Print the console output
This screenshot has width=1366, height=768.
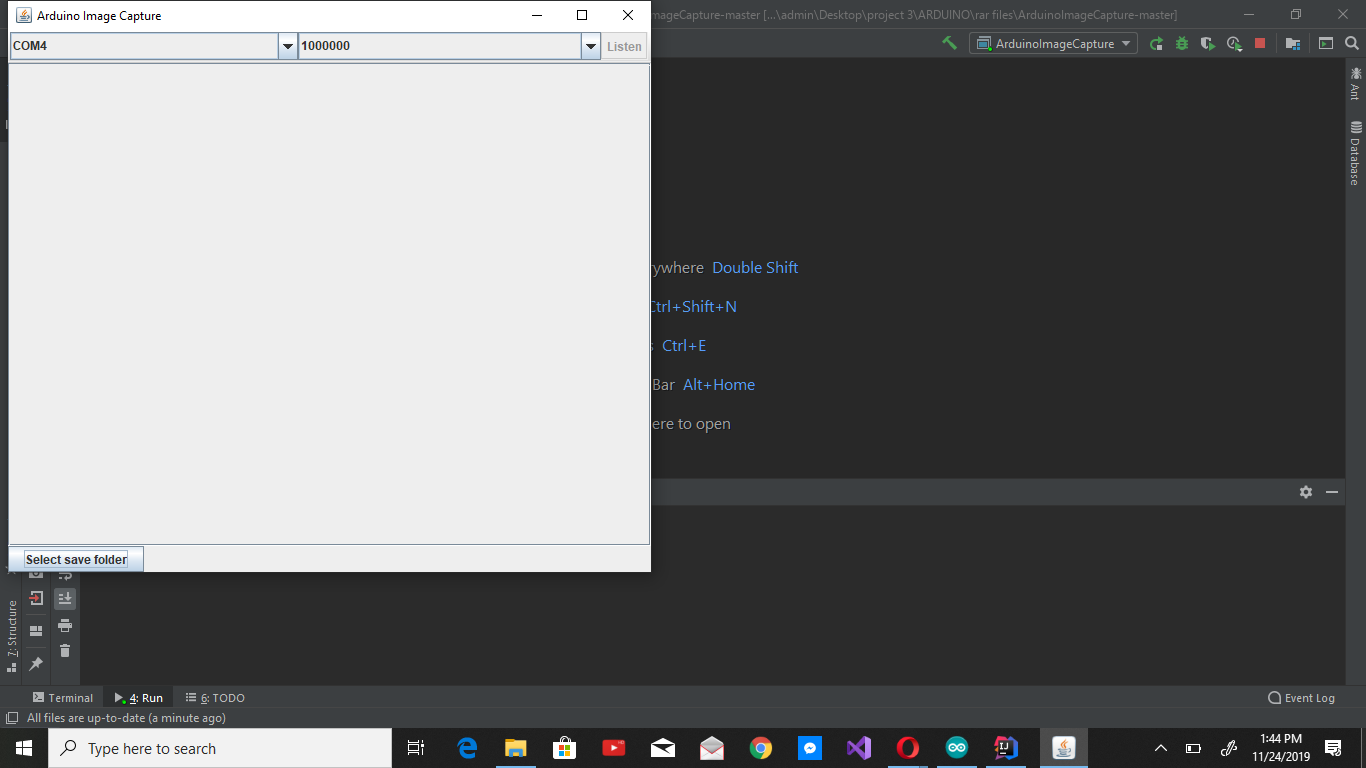point(64,627)
